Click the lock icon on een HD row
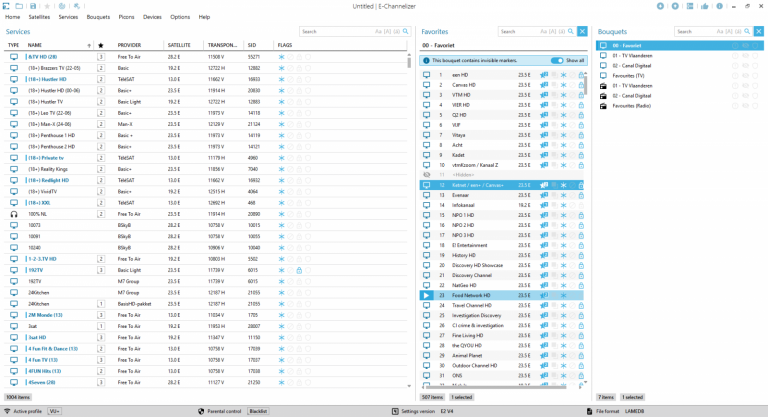 (x=581, y=75)
